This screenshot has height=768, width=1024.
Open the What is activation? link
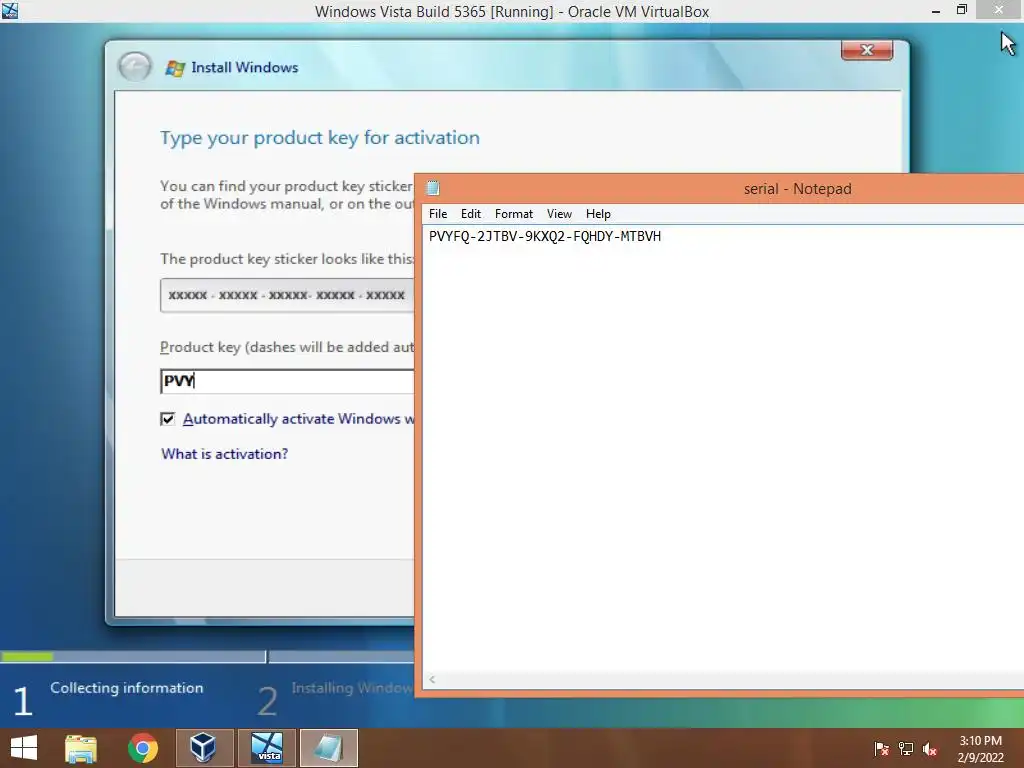point(225,454)
